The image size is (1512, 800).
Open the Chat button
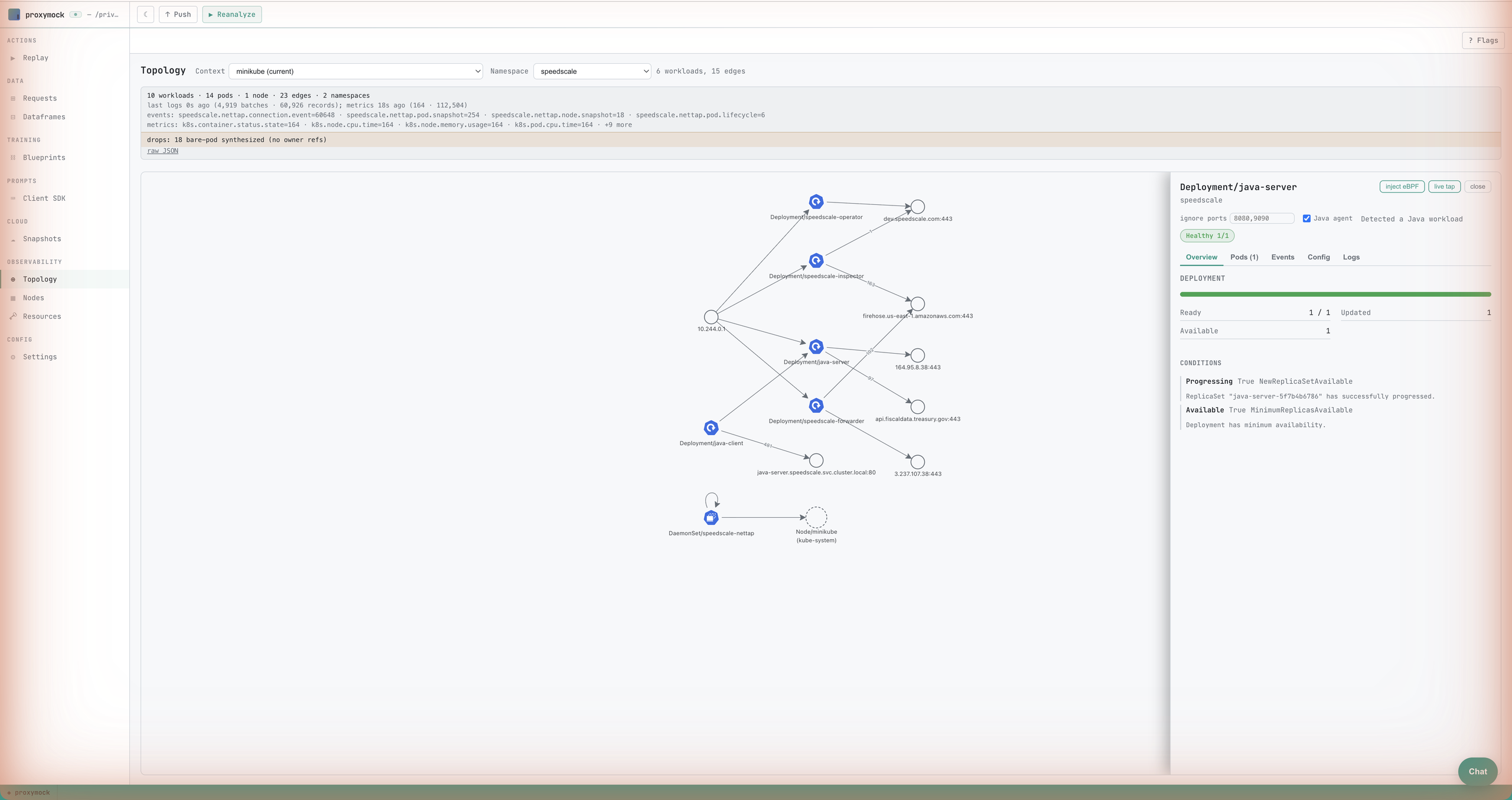[x=1478, y=772]
